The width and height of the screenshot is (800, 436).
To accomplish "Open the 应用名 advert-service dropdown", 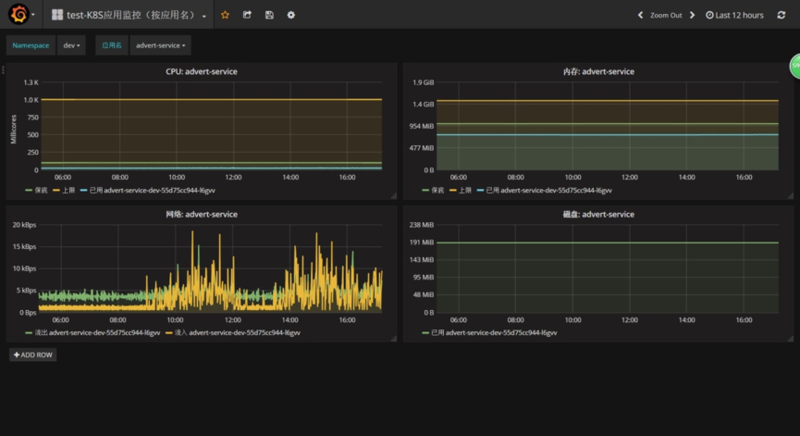I will (x=161, y=45).
